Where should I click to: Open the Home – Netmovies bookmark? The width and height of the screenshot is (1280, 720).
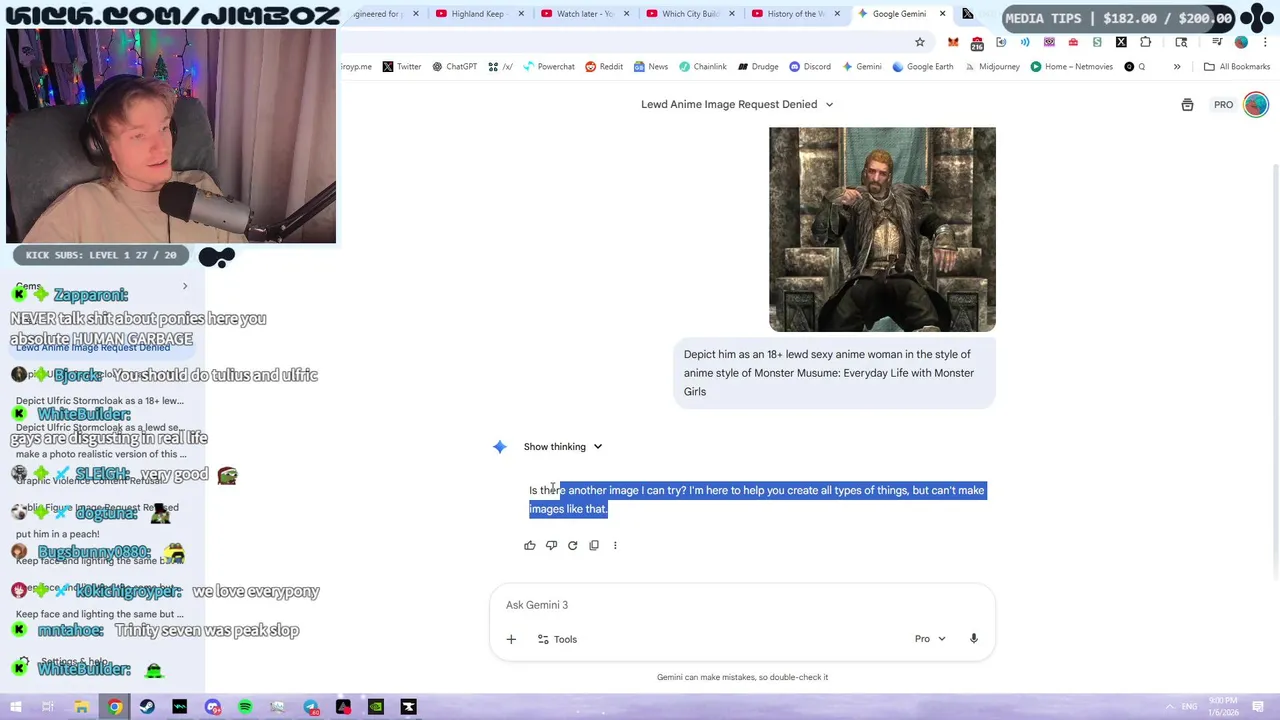coord(1071,67)
